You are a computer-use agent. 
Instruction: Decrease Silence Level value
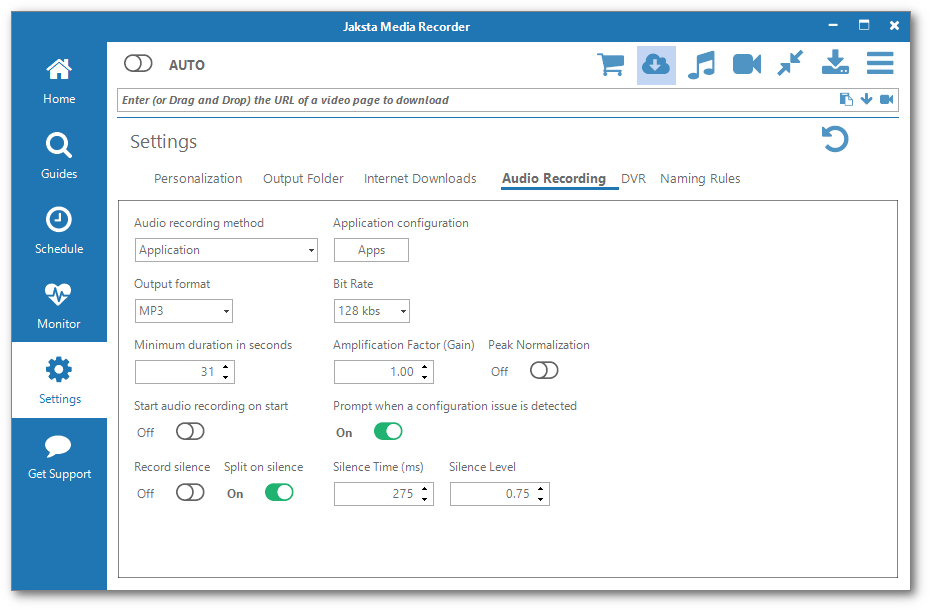(x=540, y=498)
